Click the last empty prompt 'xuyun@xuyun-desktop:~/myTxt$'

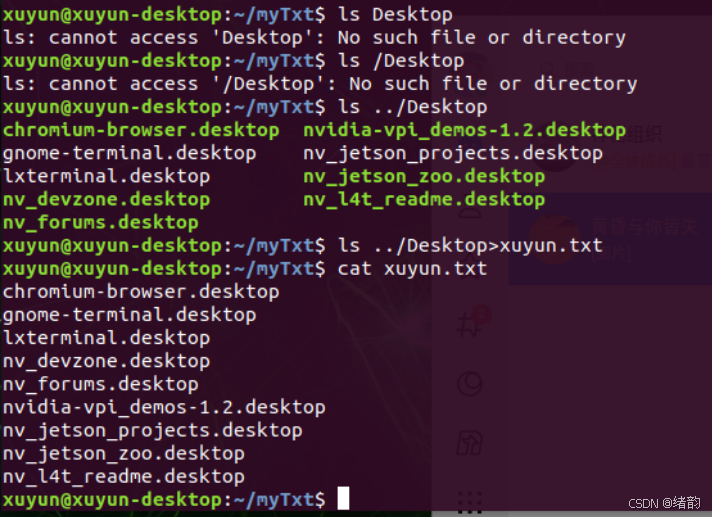tap(164, 500)
